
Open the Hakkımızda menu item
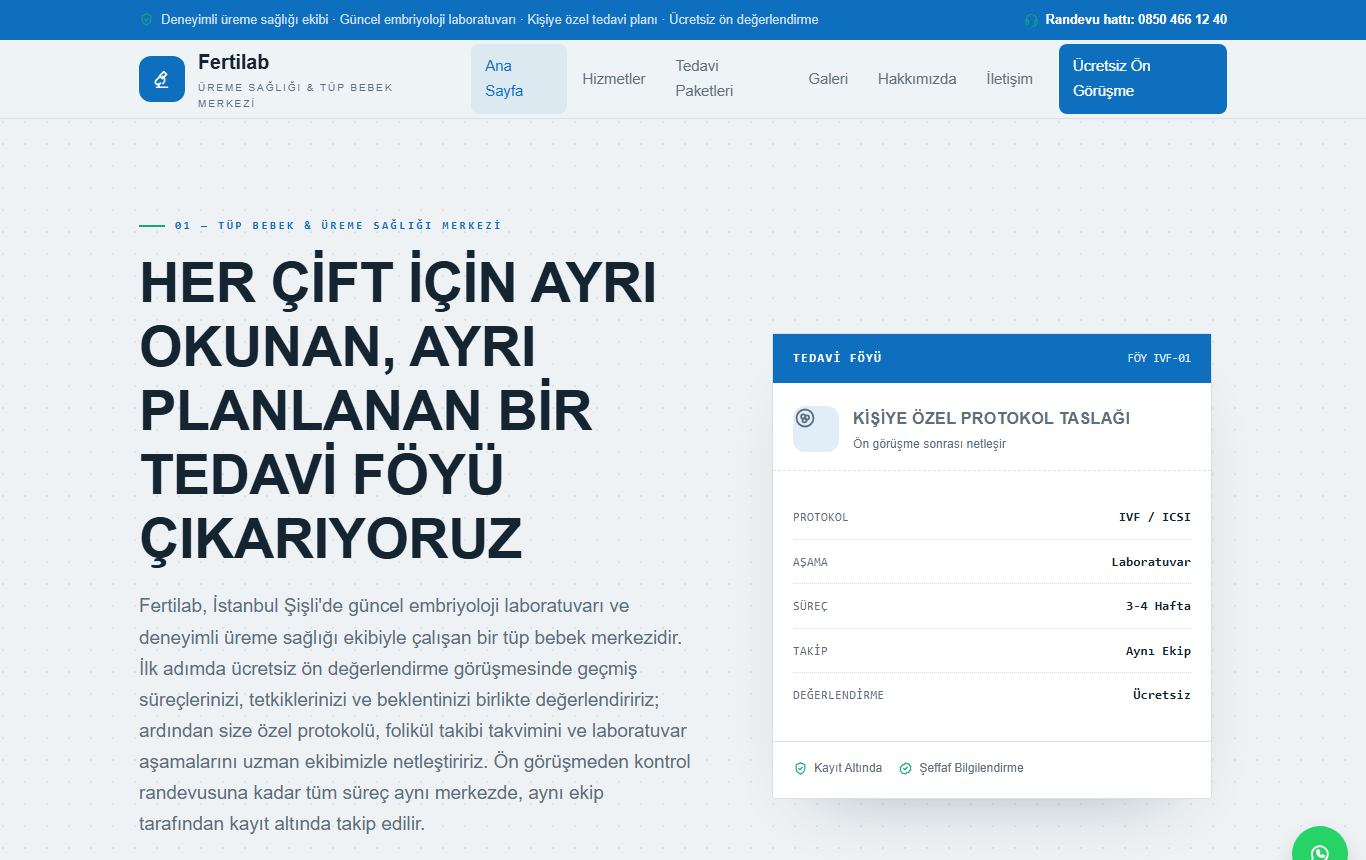[x=917, y=79]
